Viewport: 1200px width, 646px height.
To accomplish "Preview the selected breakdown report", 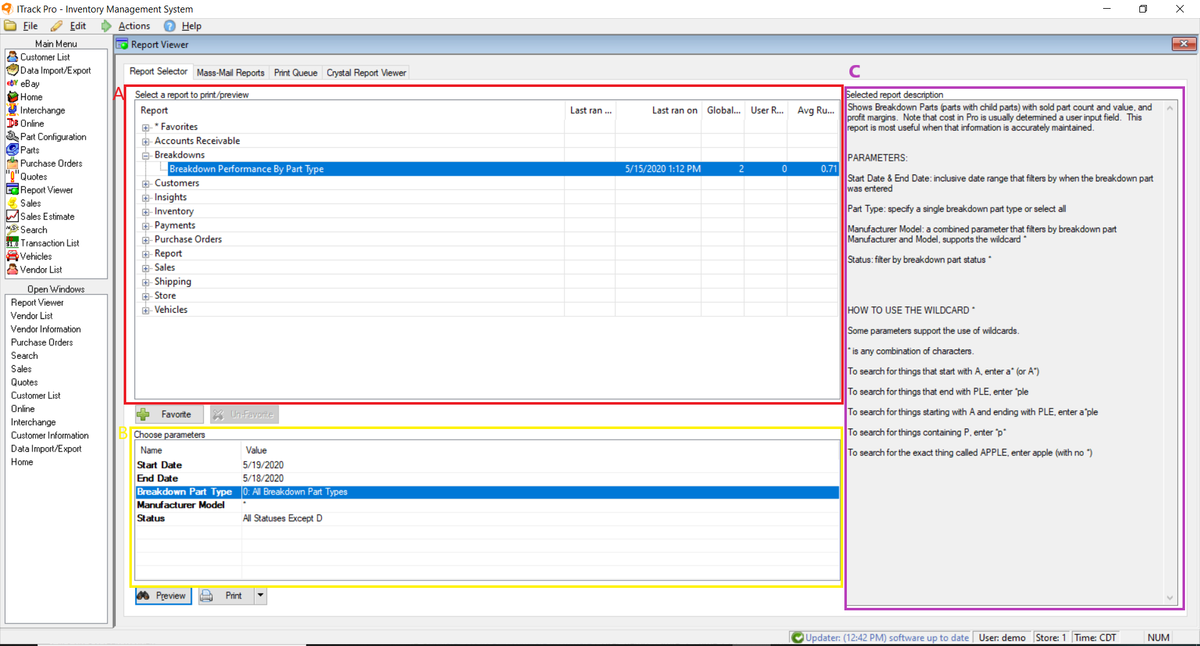I will [x=163, y=595].
